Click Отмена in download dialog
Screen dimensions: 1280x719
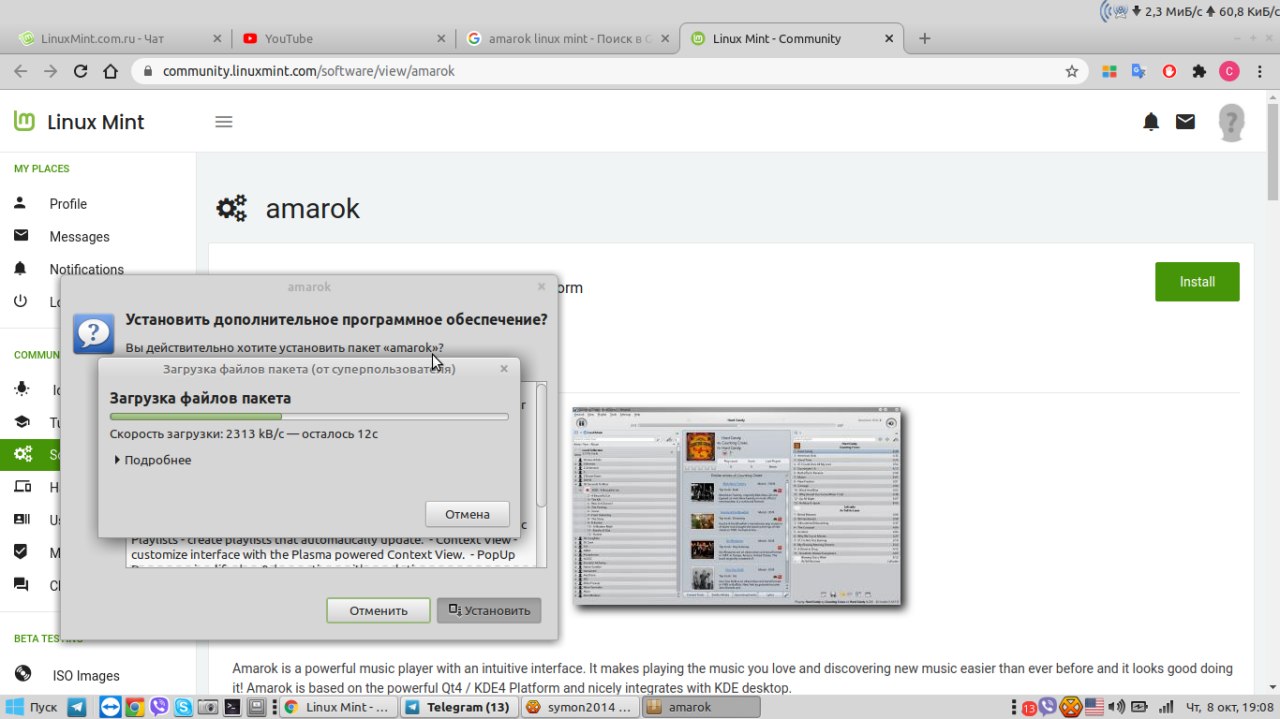pyautogui.click(x=467, y=514)
